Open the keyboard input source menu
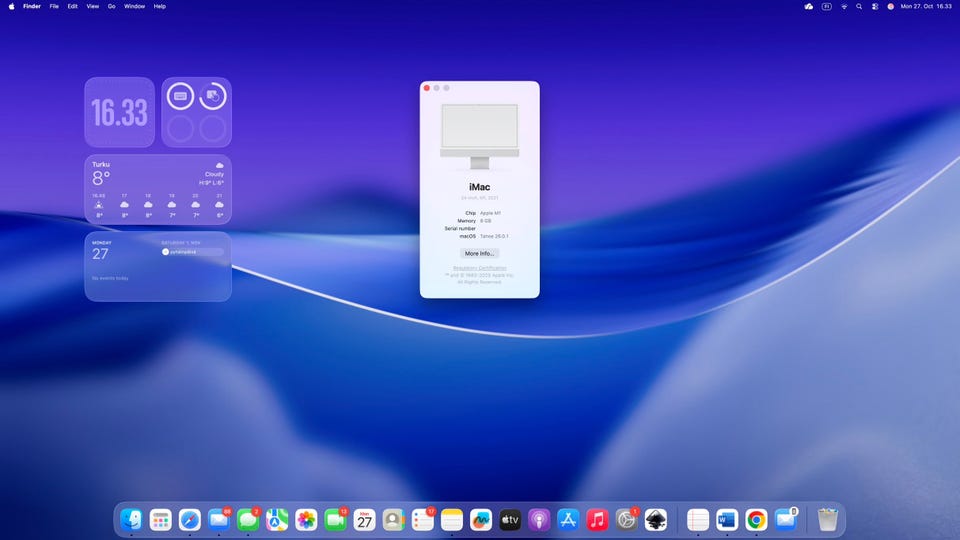 (827, 6)
